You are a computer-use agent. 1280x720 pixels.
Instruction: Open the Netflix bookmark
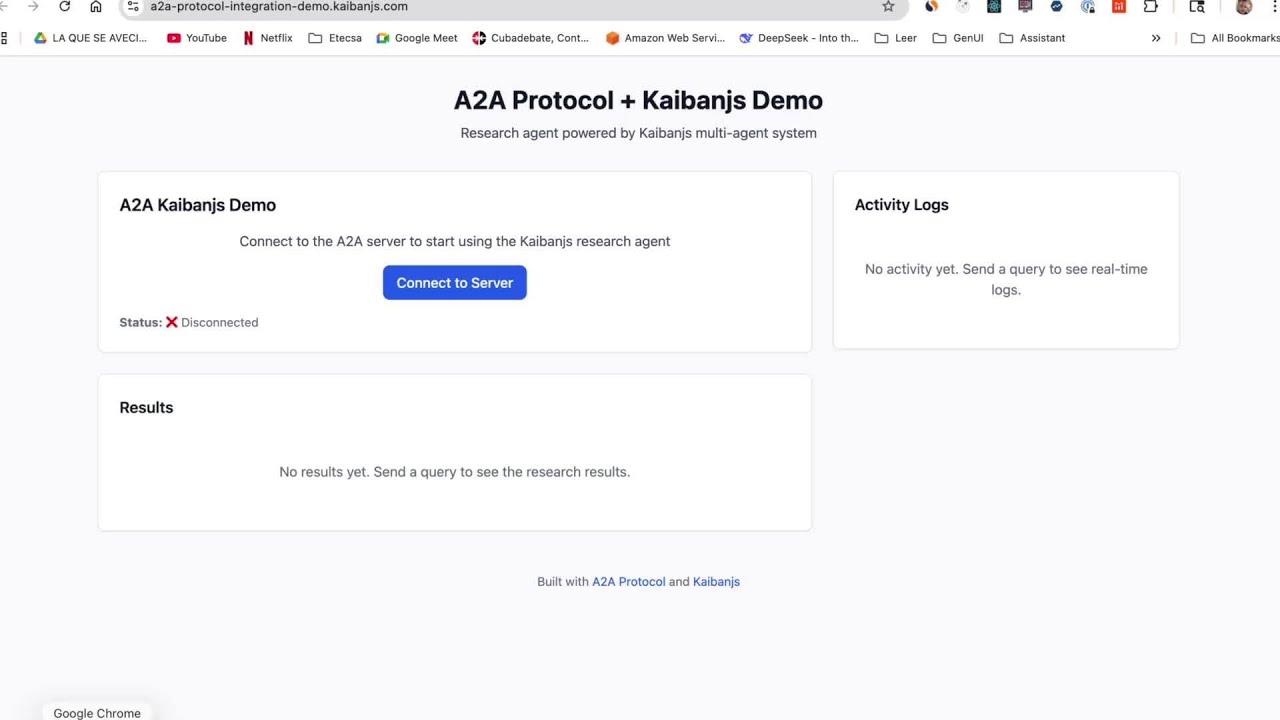tap(268, 38)
